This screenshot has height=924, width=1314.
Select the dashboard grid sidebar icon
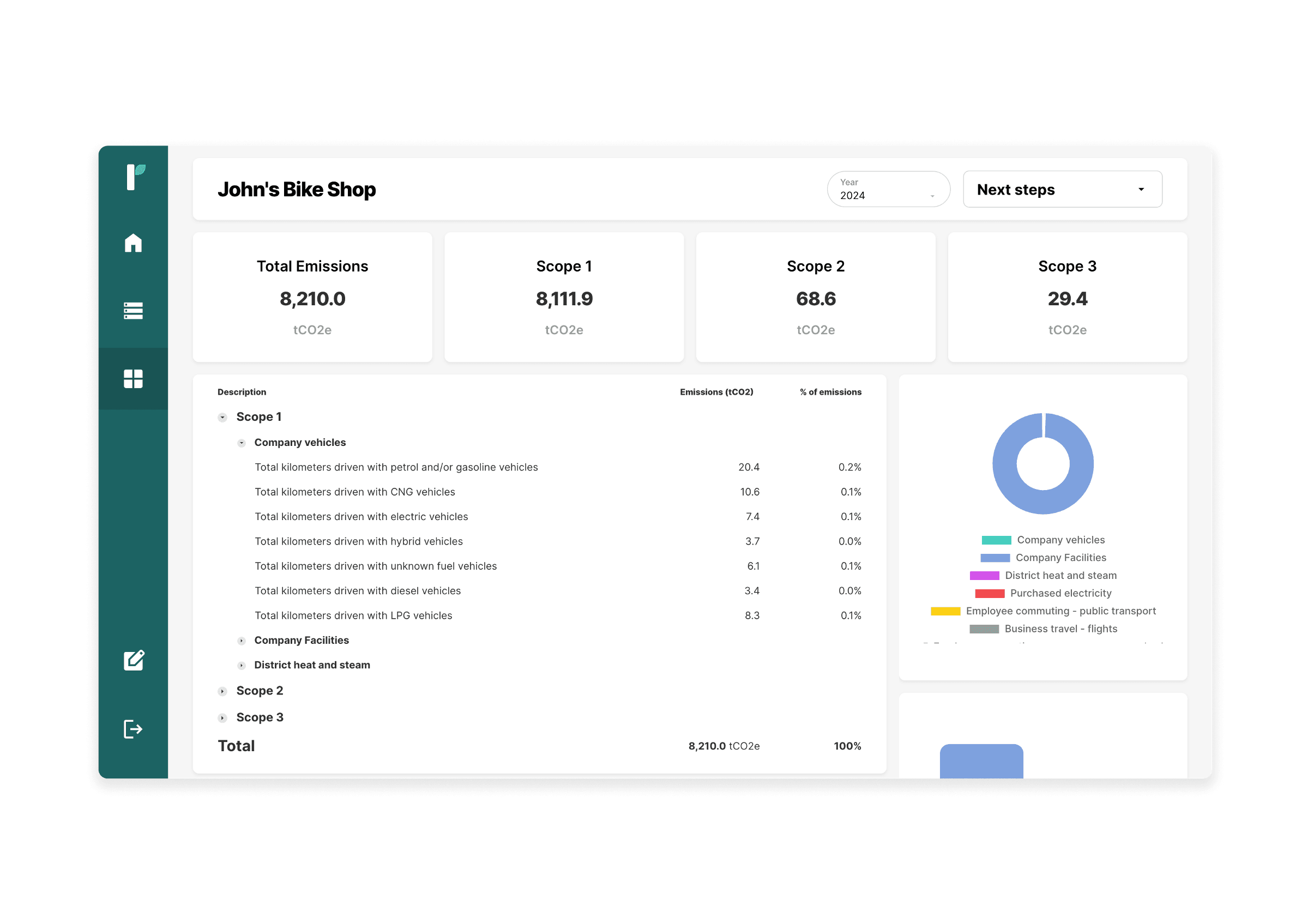pyautogui.click(x=133, y=378)
